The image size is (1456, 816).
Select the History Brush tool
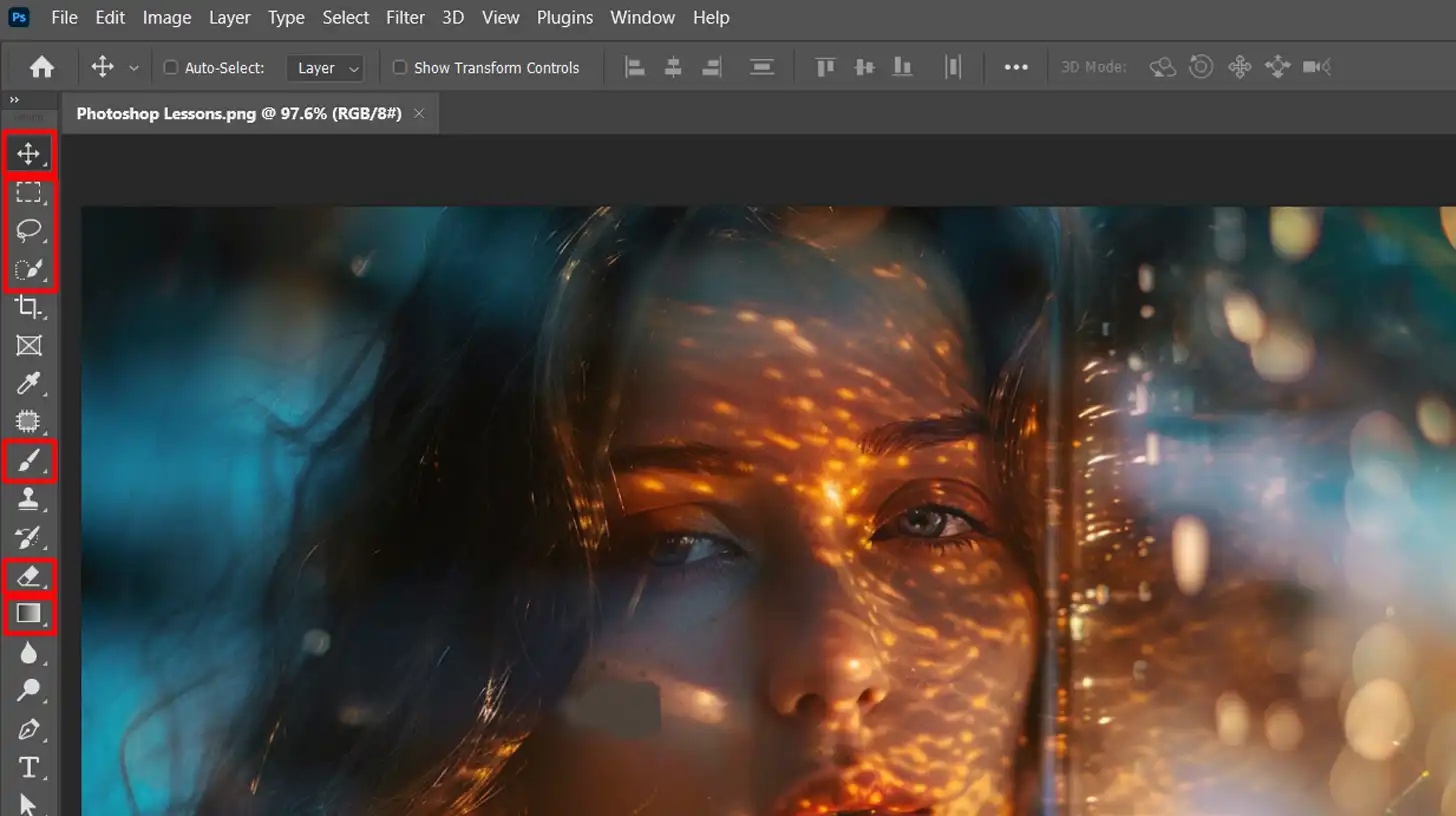click(x=28, y=537)
